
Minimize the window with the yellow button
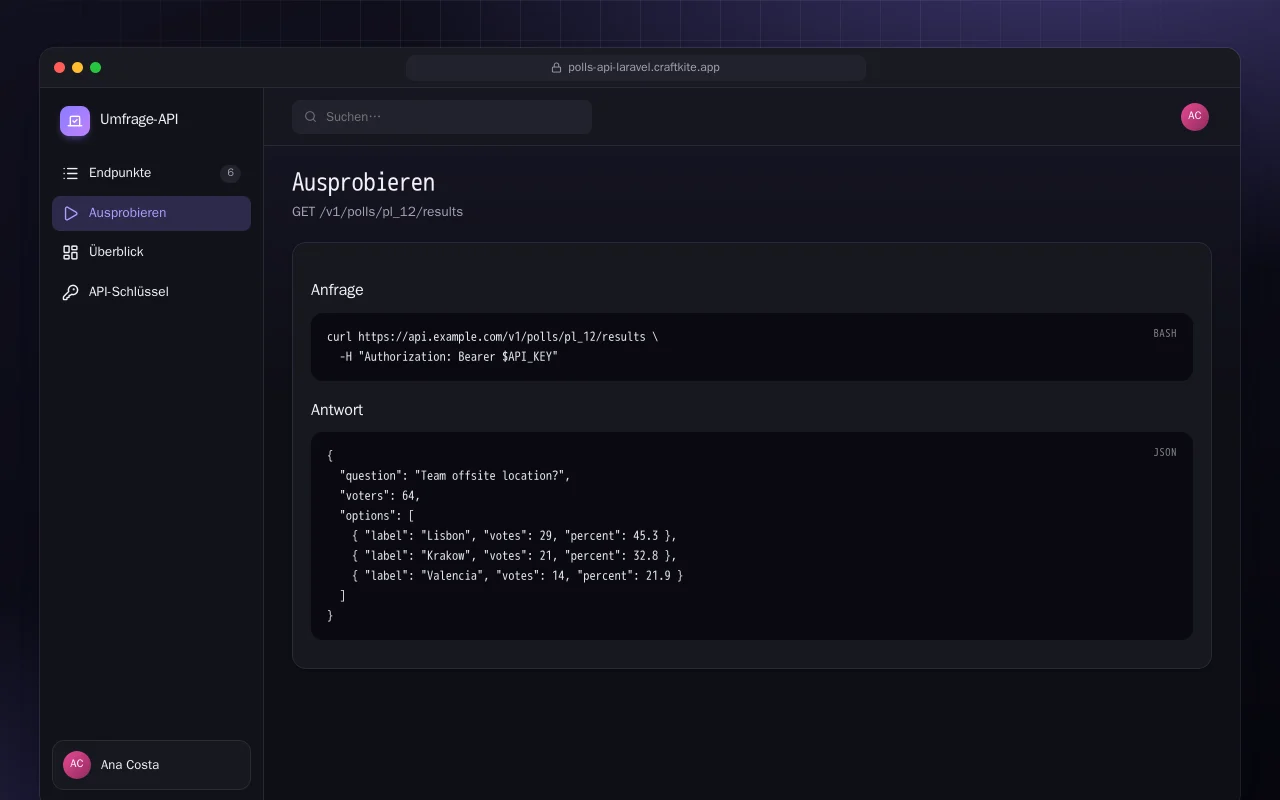[x=78, y=68]
